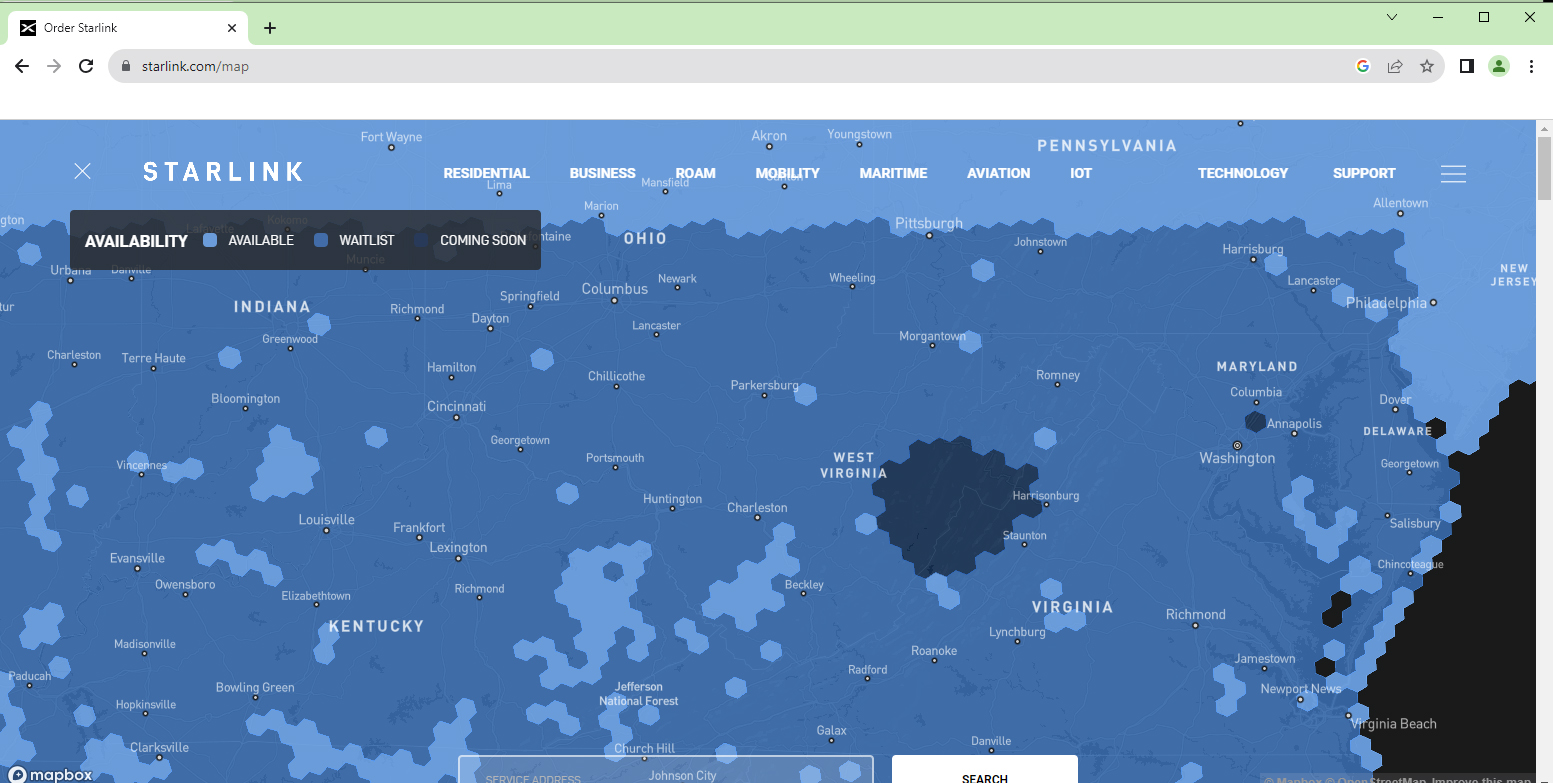
Task: Open the MARITIME nav item
Action: click(893, 173)
